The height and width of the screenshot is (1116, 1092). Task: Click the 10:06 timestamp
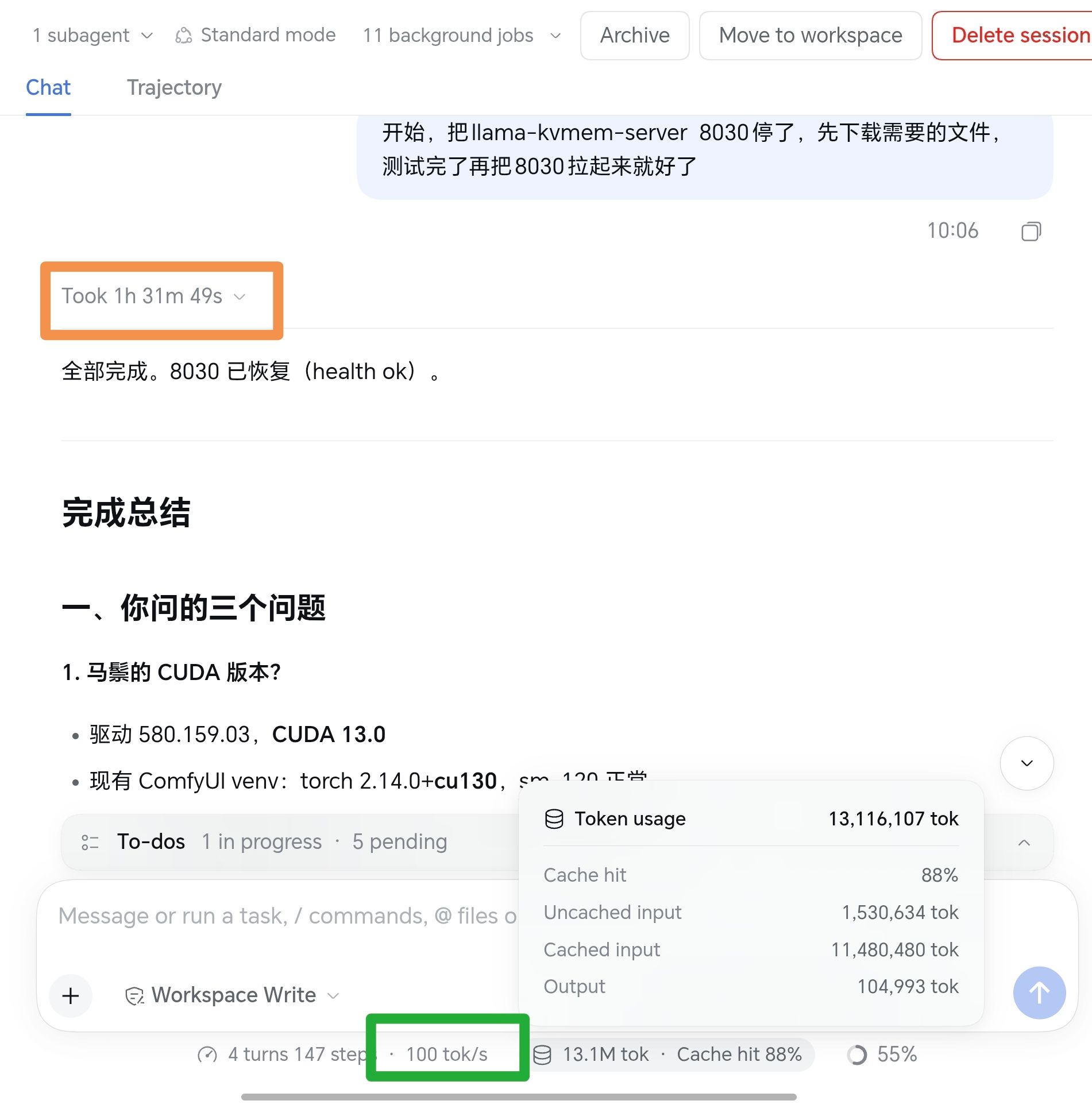(x=952, y=231)
